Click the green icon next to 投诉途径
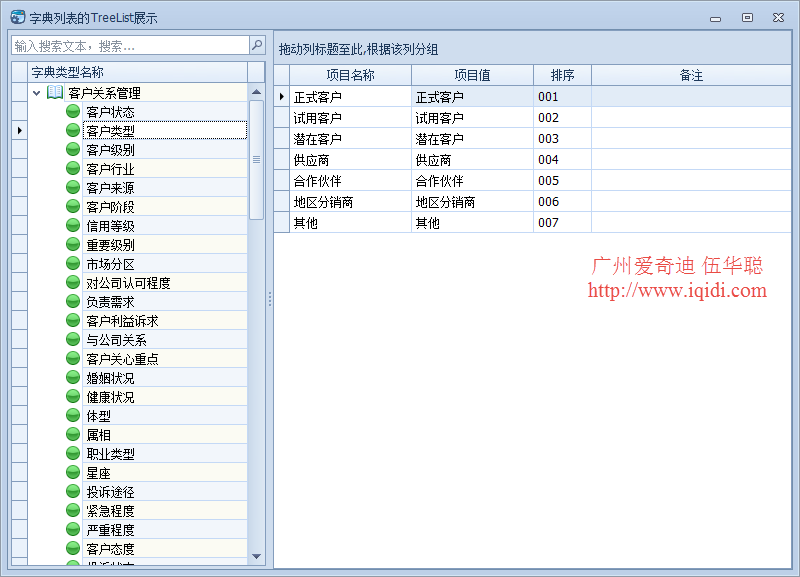 73,491
